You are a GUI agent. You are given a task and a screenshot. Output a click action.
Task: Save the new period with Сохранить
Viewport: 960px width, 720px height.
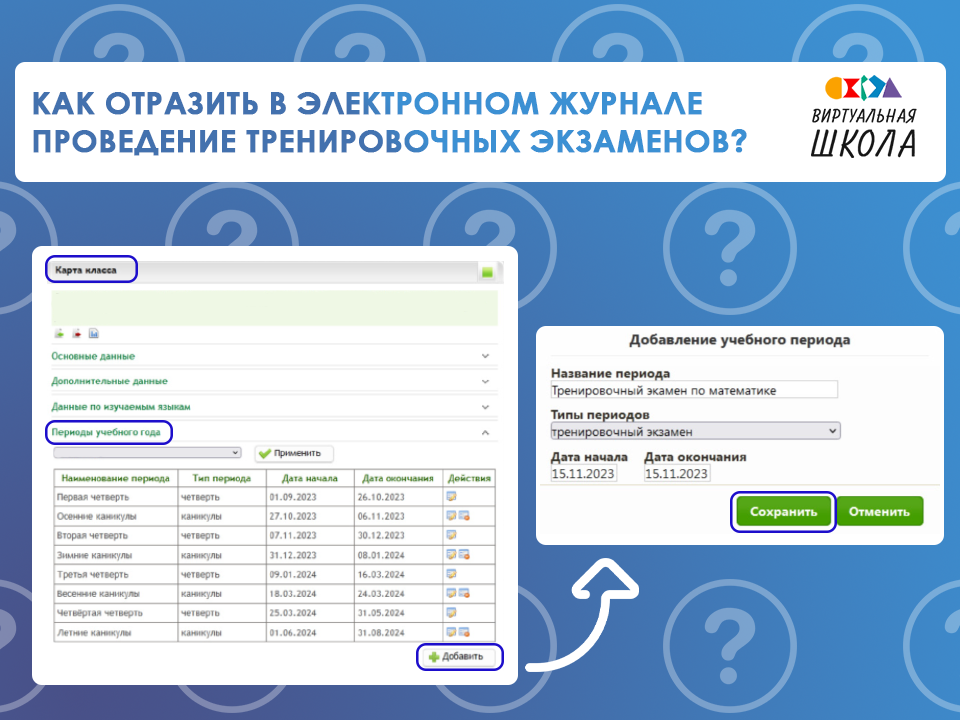point(784,512)
